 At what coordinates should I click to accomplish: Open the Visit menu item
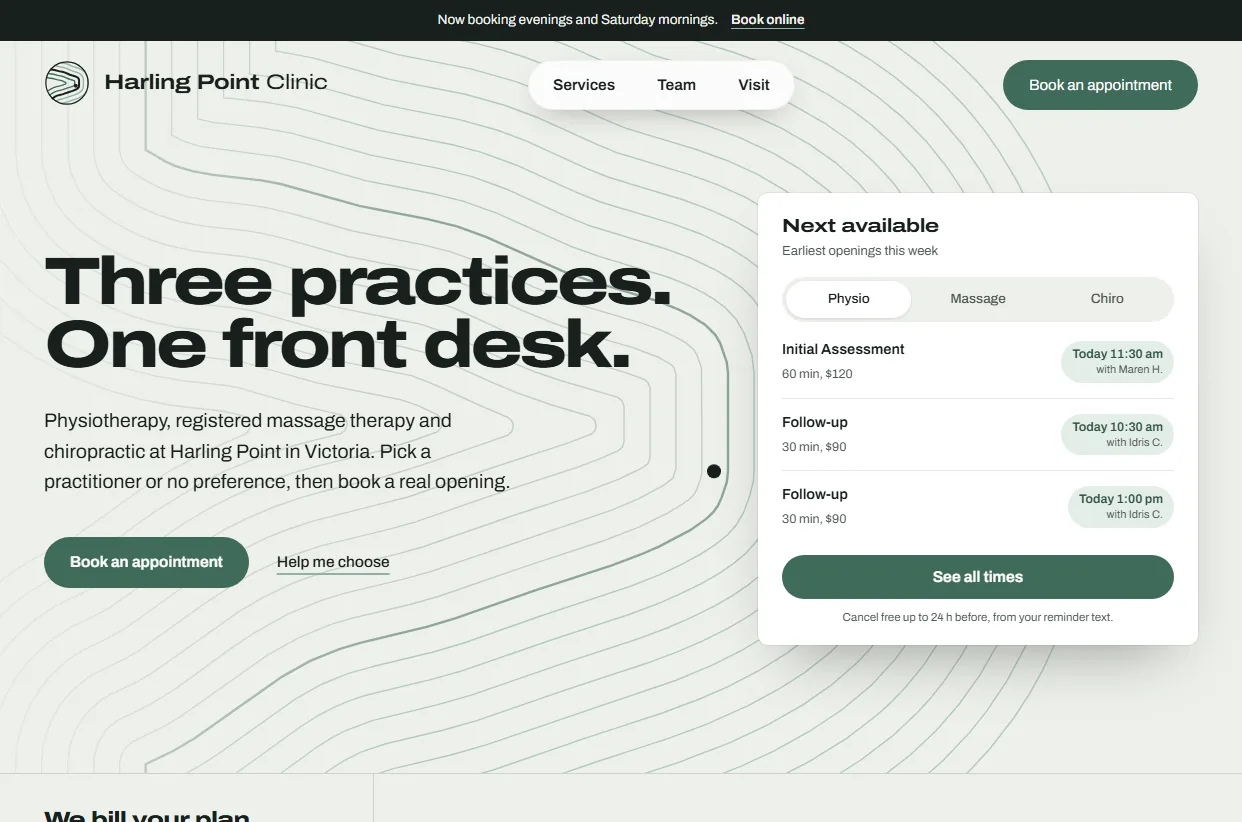pos(754,85)
